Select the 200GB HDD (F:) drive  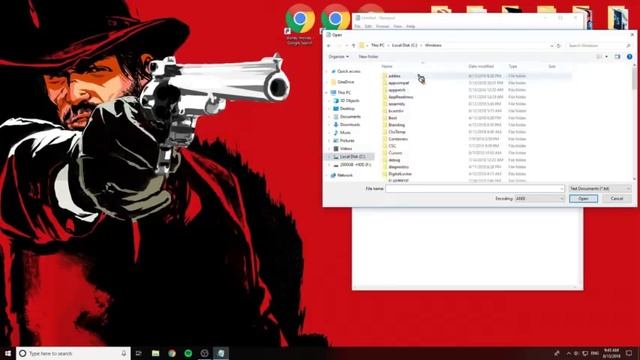click(355, 165)
